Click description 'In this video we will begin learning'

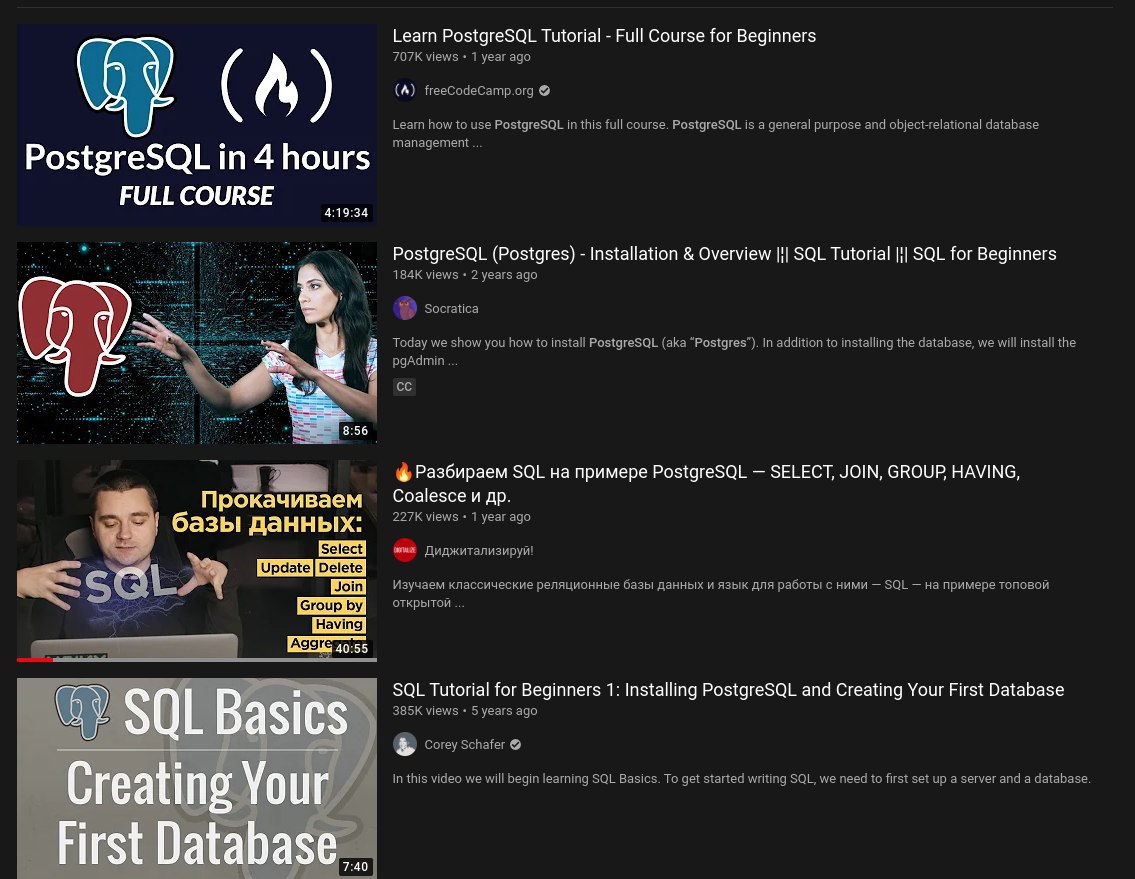[741, 778]
